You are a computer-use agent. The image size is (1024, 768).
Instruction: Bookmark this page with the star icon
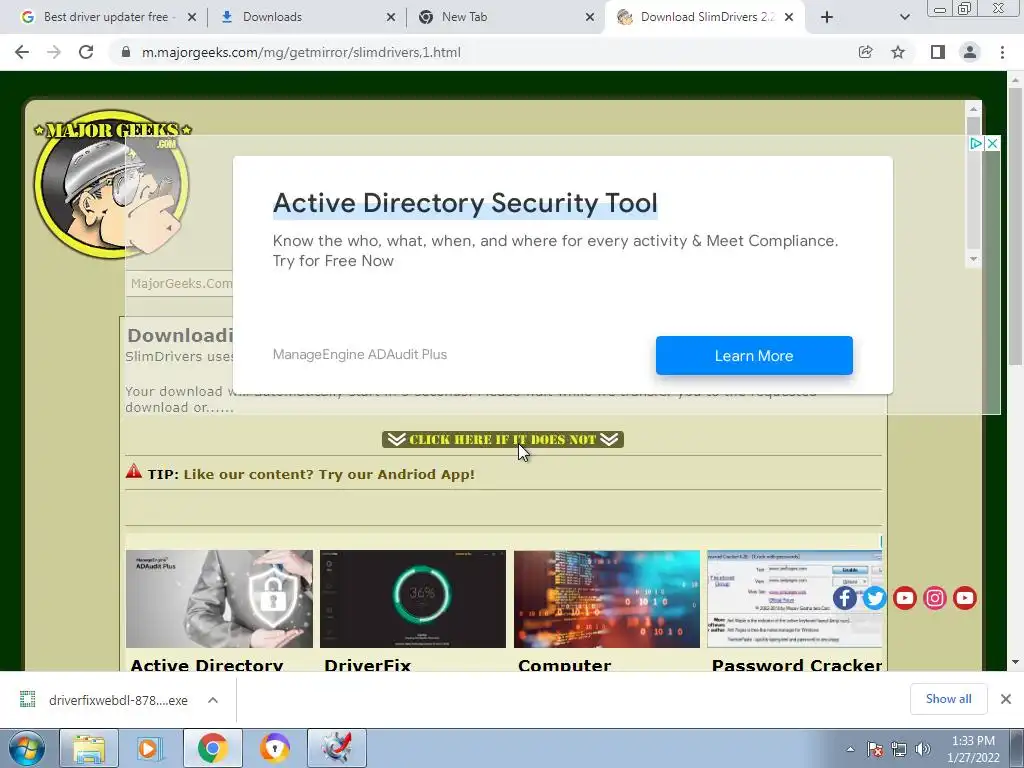coord(898,52)
